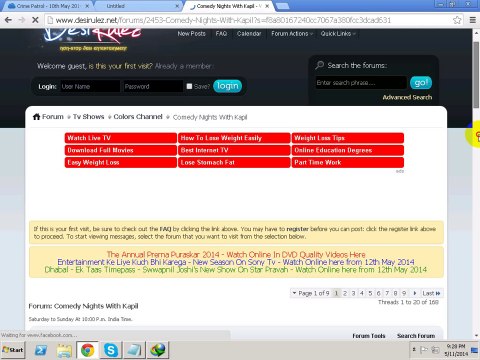This screenshot has height=360, width=480.
Task: Close Comedy Nights With Kapil tab
Action: point(267,6)
